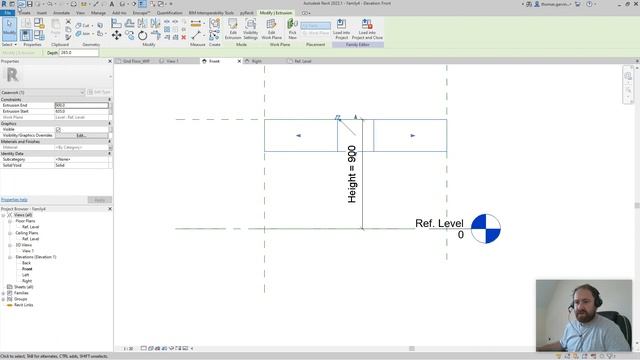Click the Copy tool in Modify panel
Screen dimensions: 640x360
(130, 36)
